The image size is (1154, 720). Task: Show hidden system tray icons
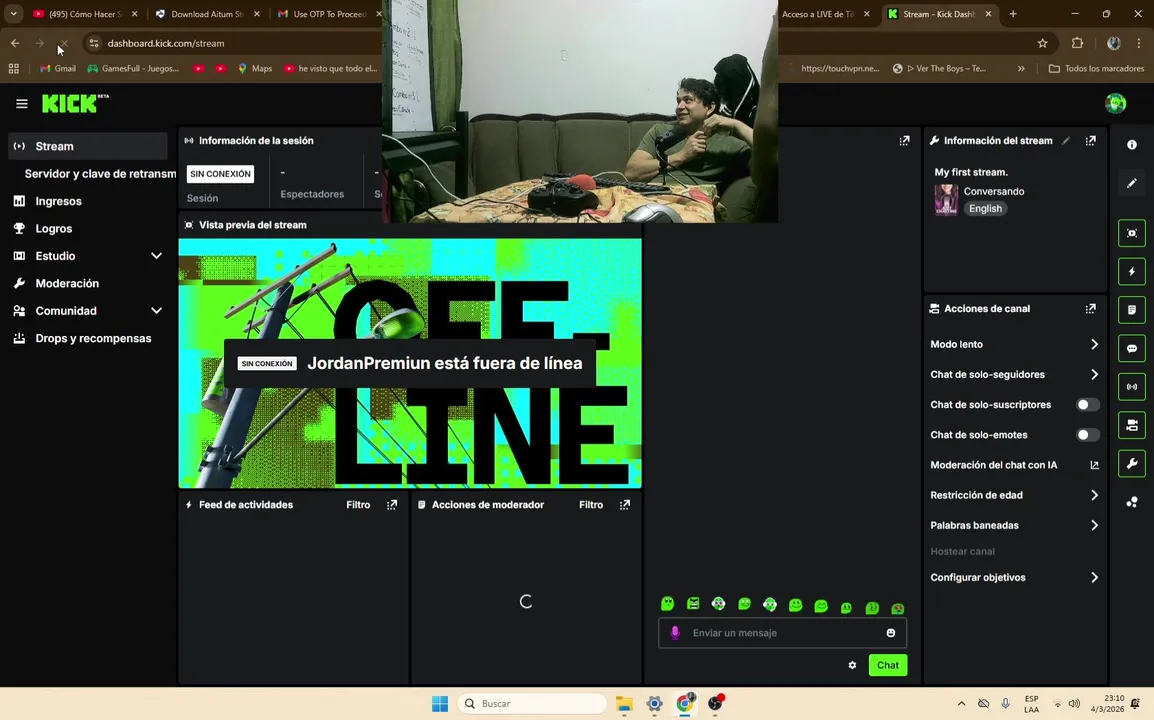click(x=961, y=704)
